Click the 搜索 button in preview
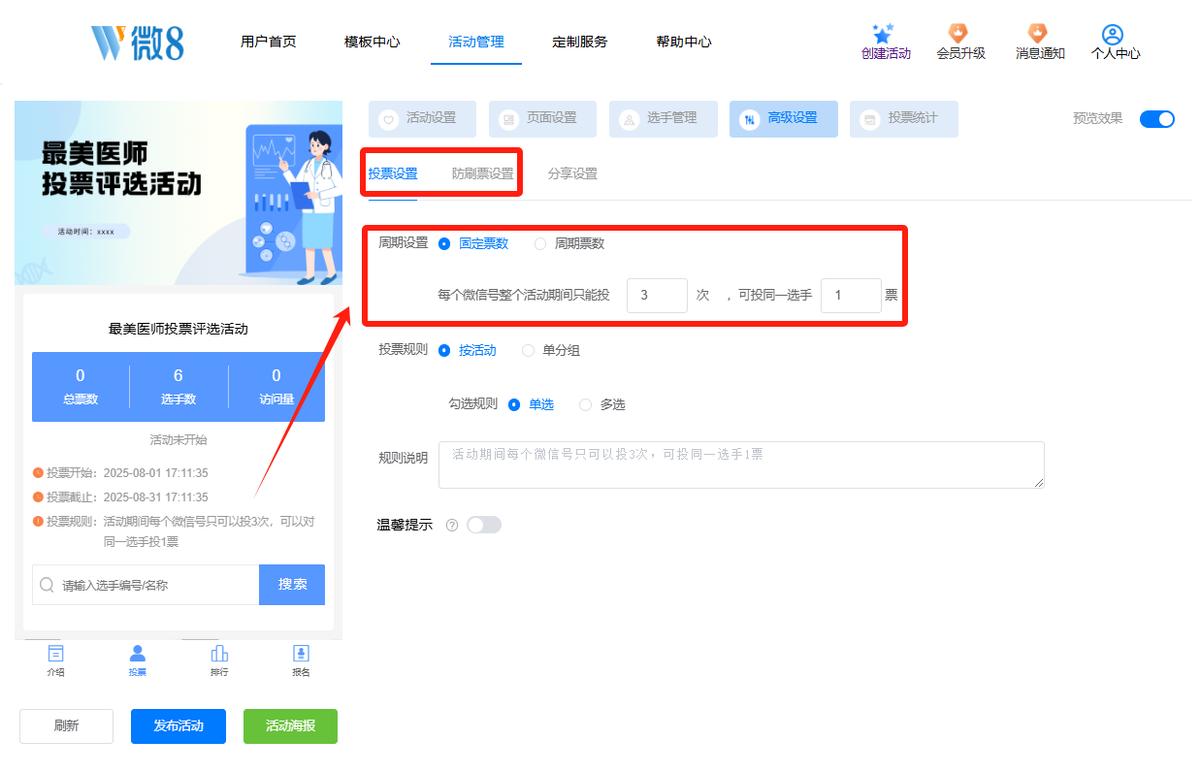Screen dimensions: 1200x766 pos(292,585)
